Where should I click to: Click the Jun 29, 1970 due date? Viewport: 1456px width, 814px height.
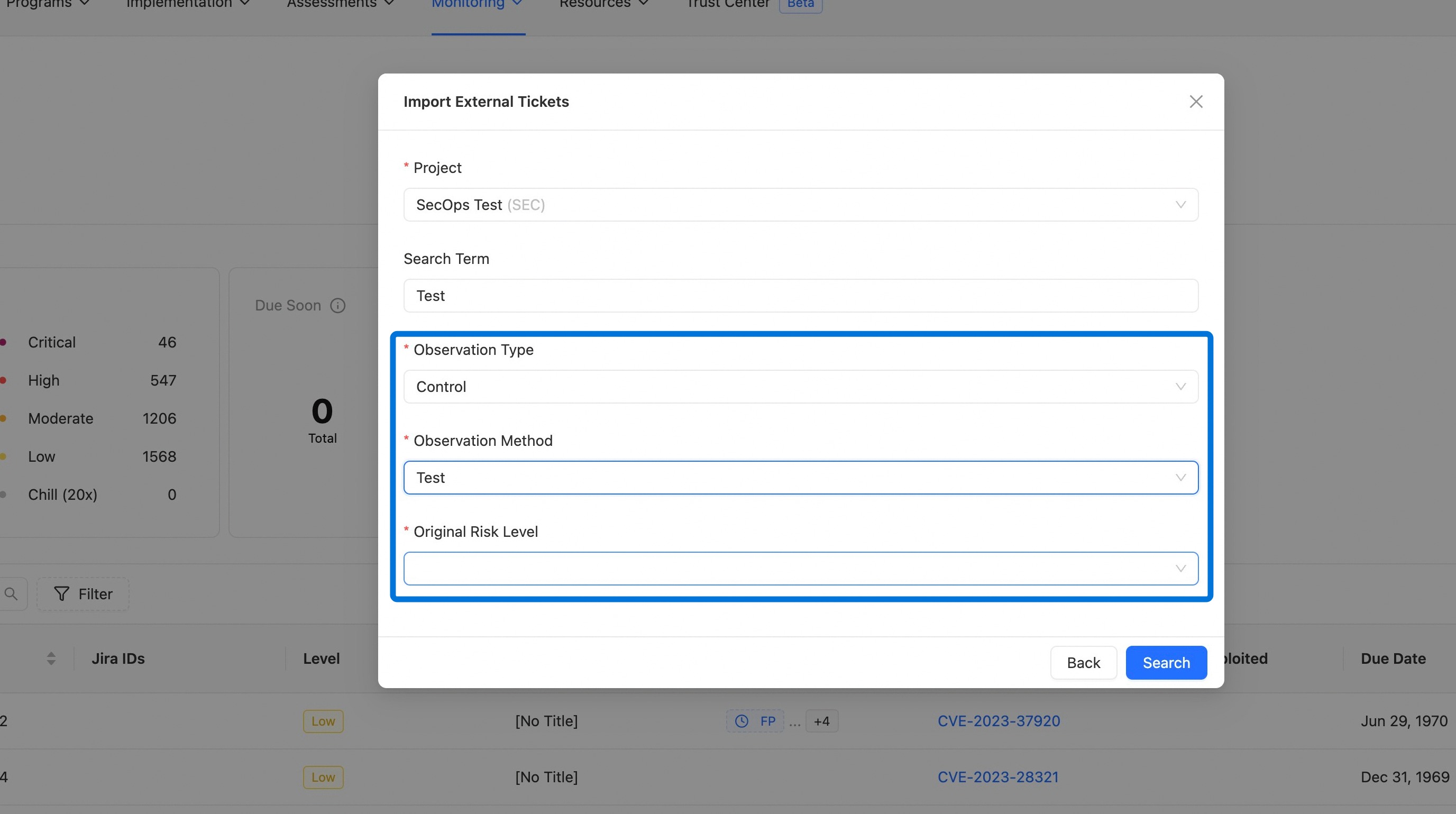coord(1404,721)
